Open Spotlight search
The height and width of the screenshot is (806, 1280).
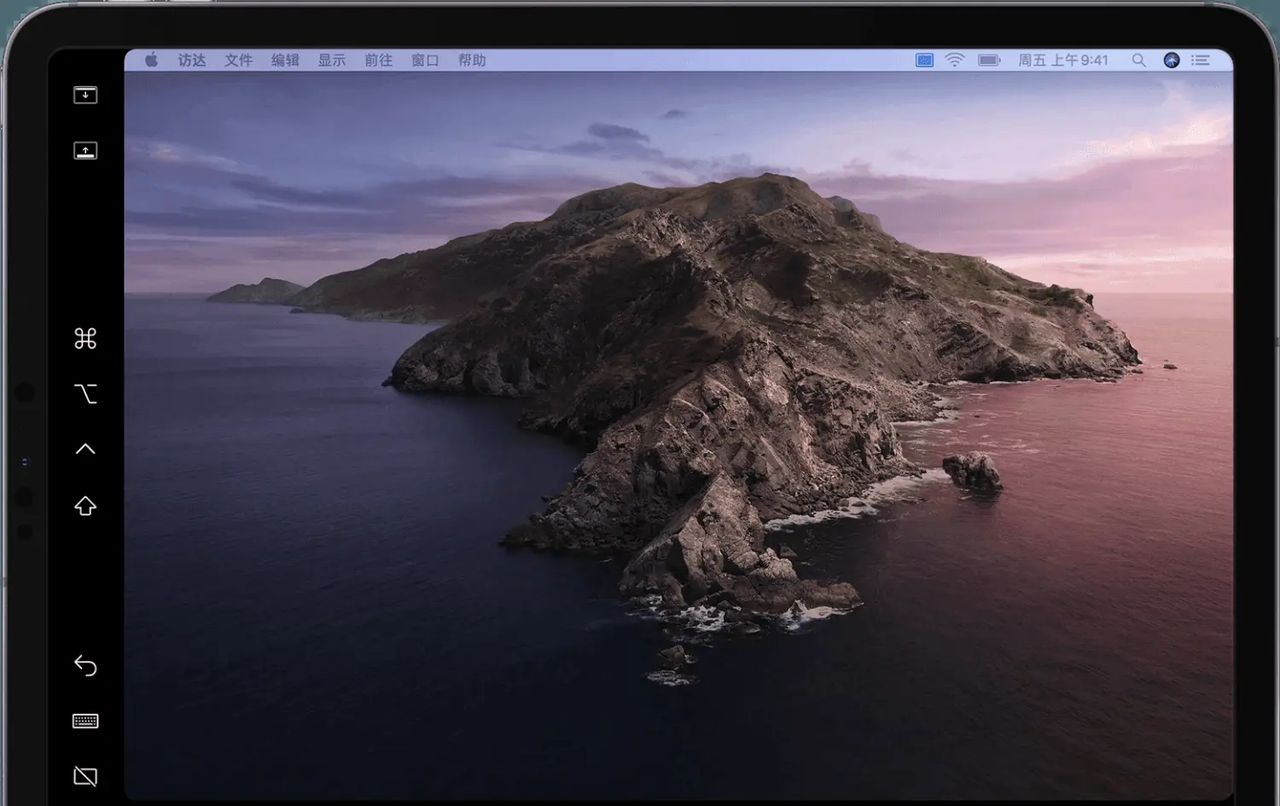1139,60
